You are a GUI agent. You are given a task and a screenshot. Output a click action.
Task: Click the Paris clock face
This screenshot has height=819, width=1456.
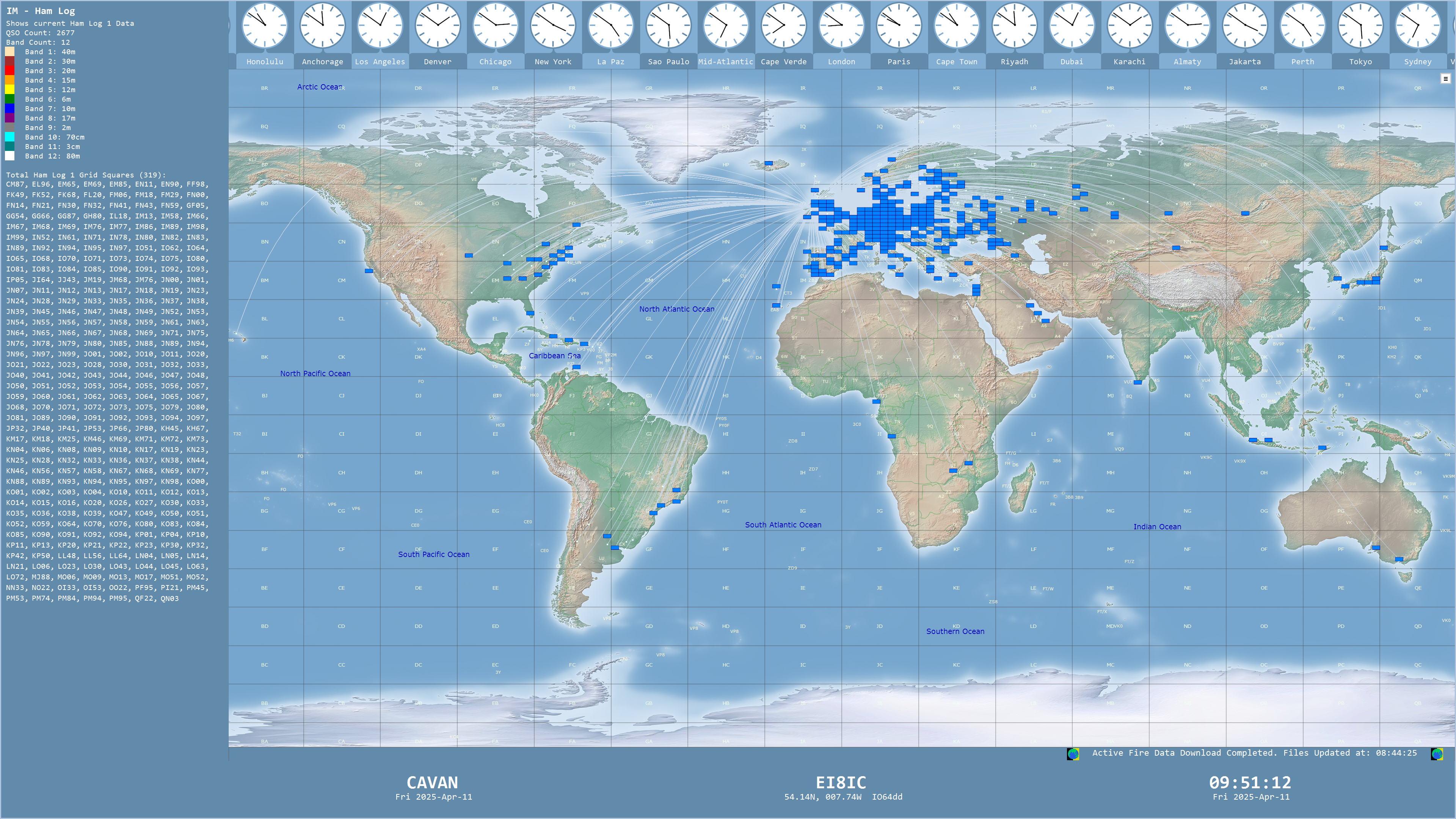(x=899, y=25)
